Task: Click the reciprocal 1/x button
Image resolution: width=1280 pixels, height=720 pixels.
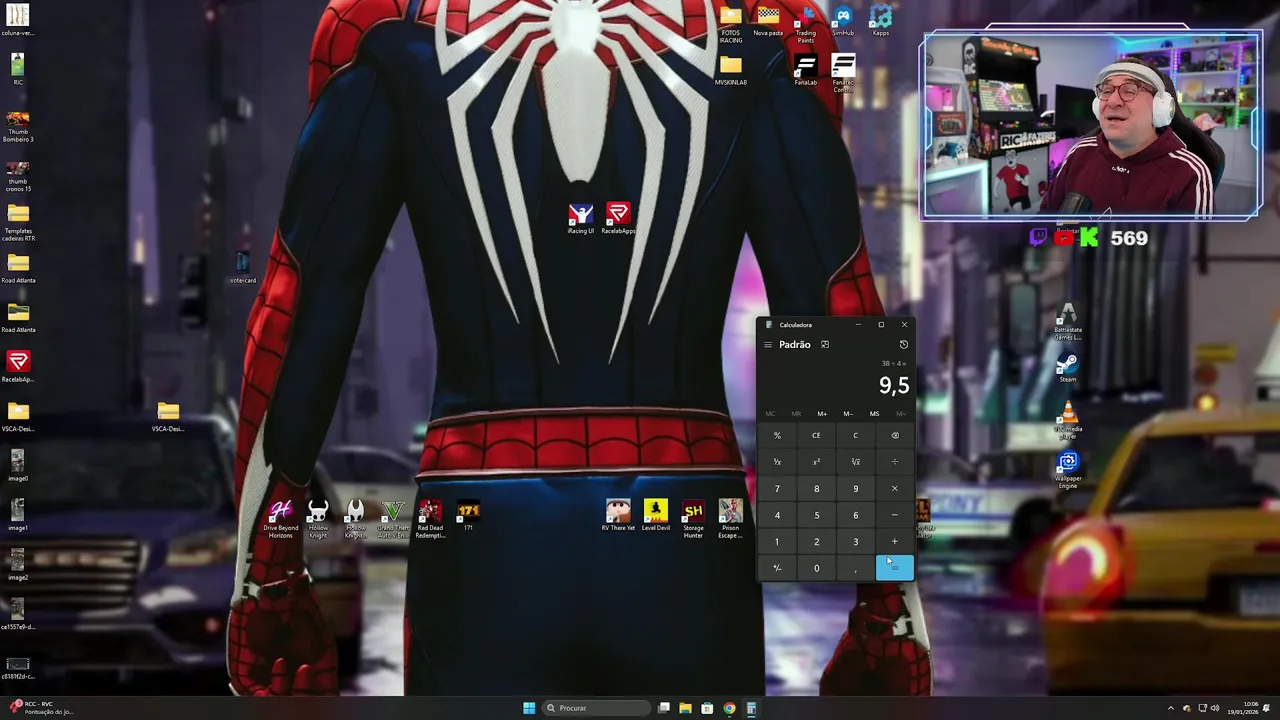Action: click(777, 462)
